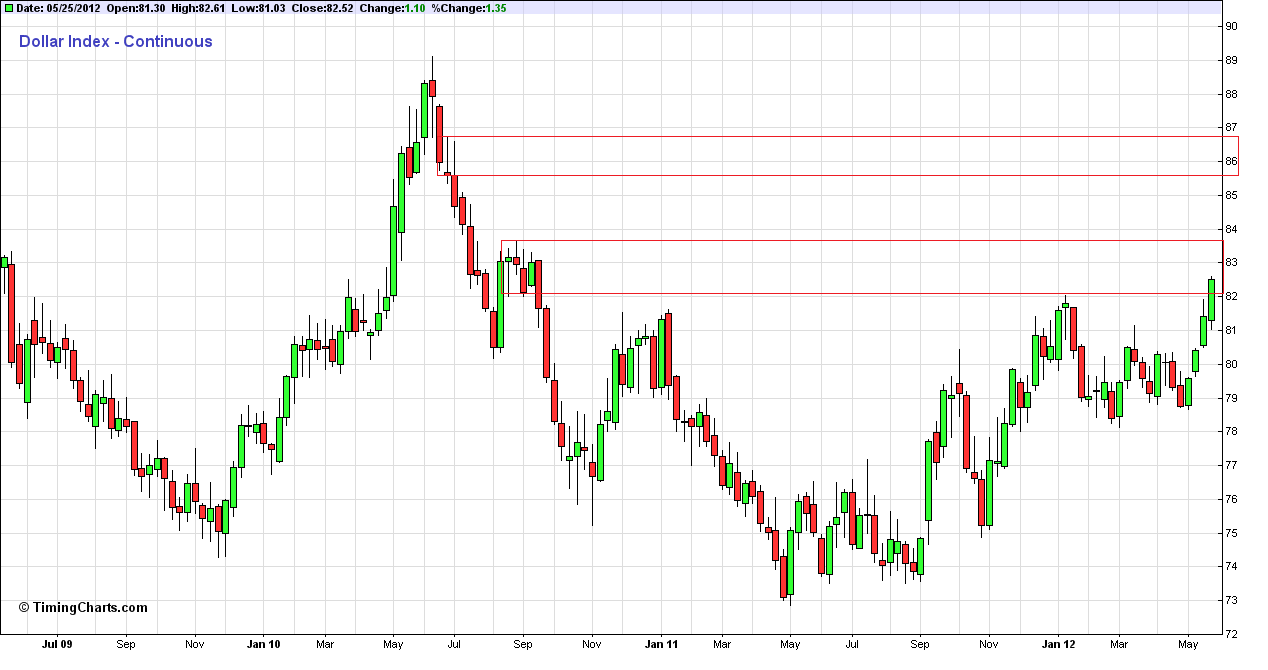Click the green square icon beside Date
Screen dimensions: 1268x670
point(9,8)
